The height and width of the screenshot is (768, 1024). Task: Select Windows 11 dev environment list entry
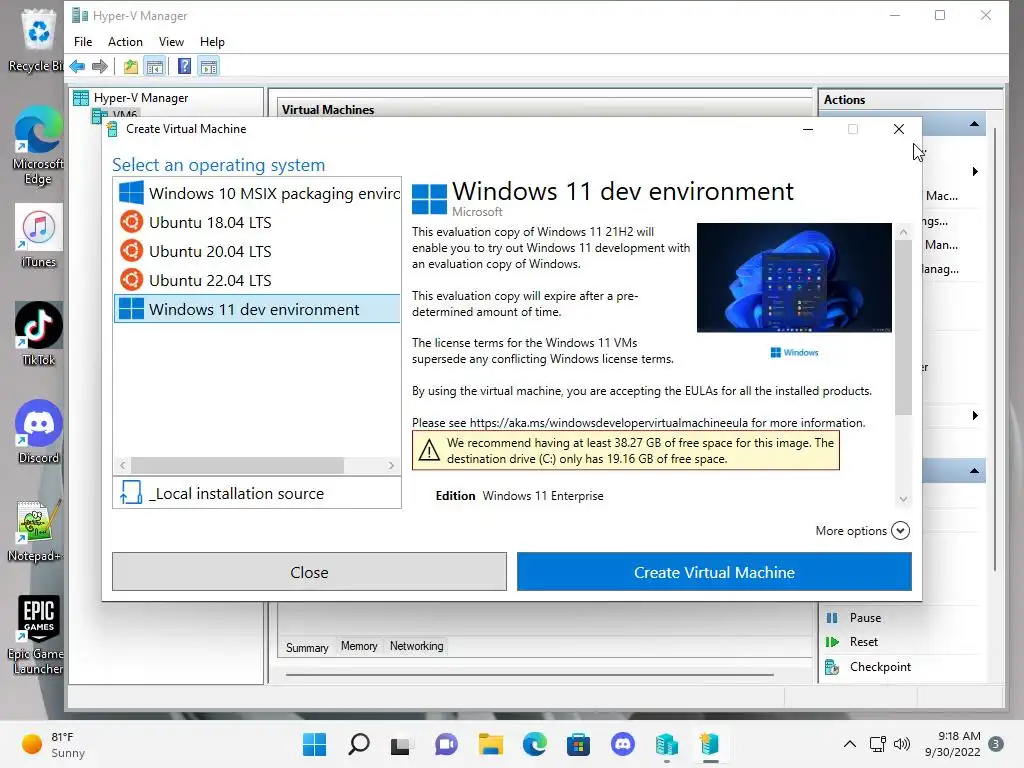[x=257, y=309]
